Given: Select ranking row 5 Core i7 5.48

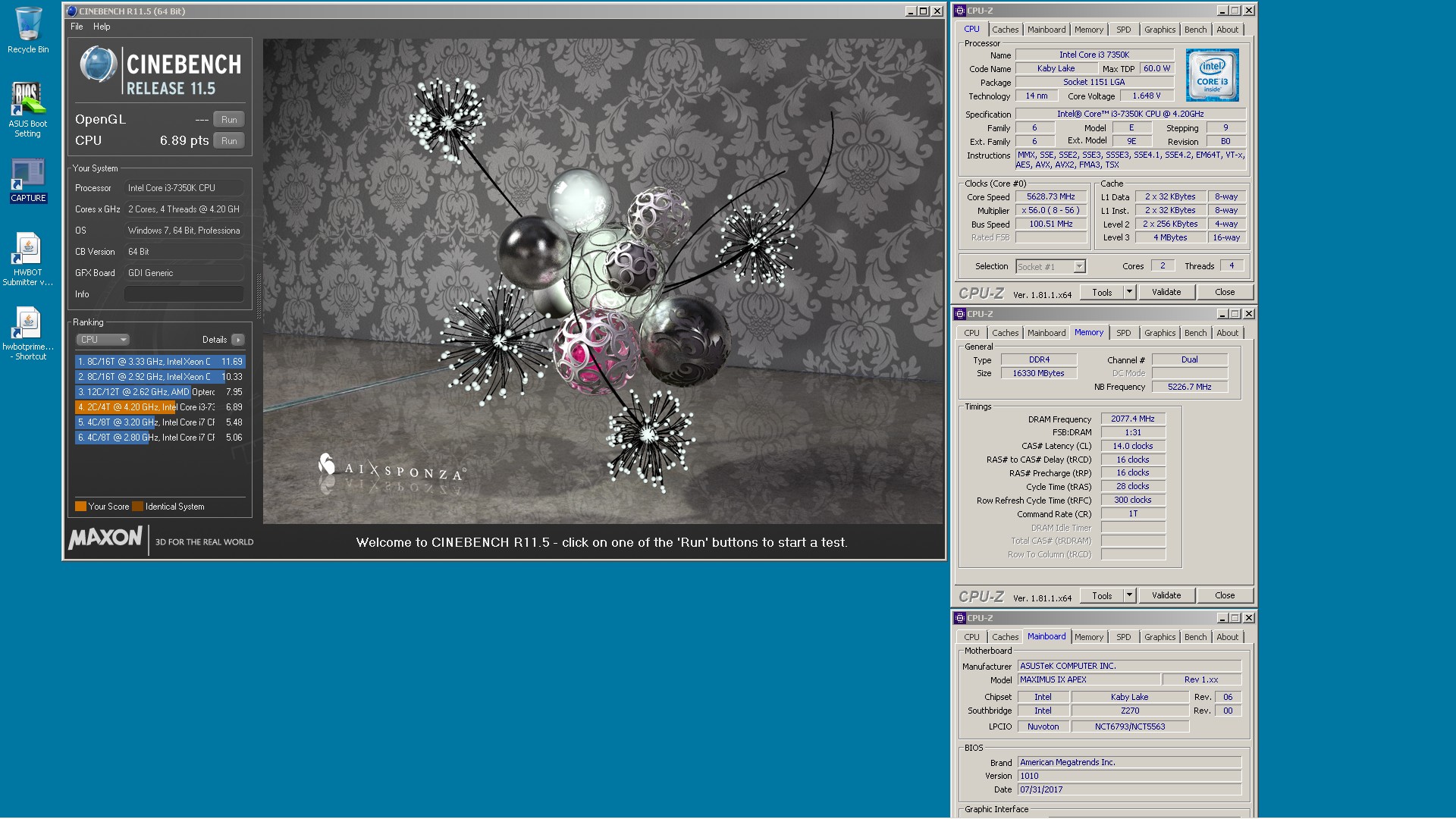Looking at the screenshot, I should point(160,422).
